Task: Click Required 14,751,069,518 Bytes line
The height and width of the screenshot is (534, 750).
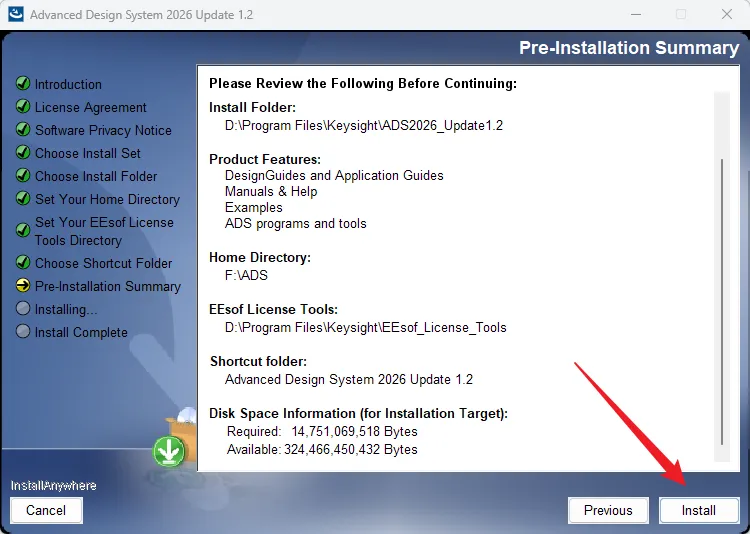Action: [x=322, y=432]
